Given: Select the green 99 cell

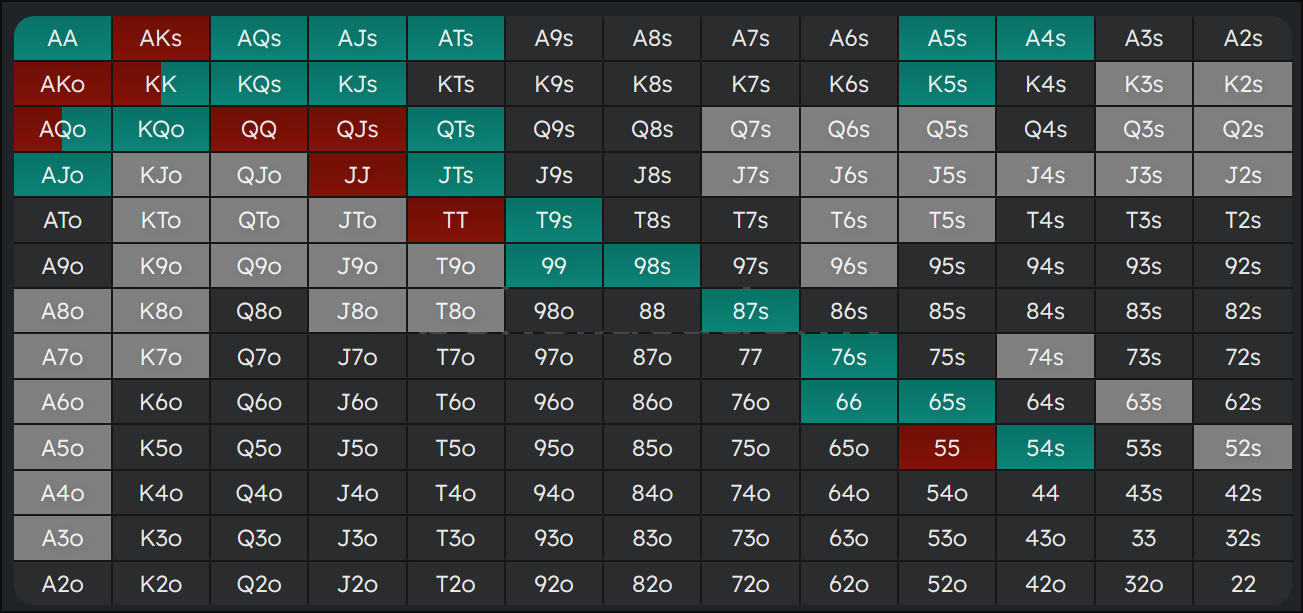Looking at the screenshot, I should click(554, 266).
